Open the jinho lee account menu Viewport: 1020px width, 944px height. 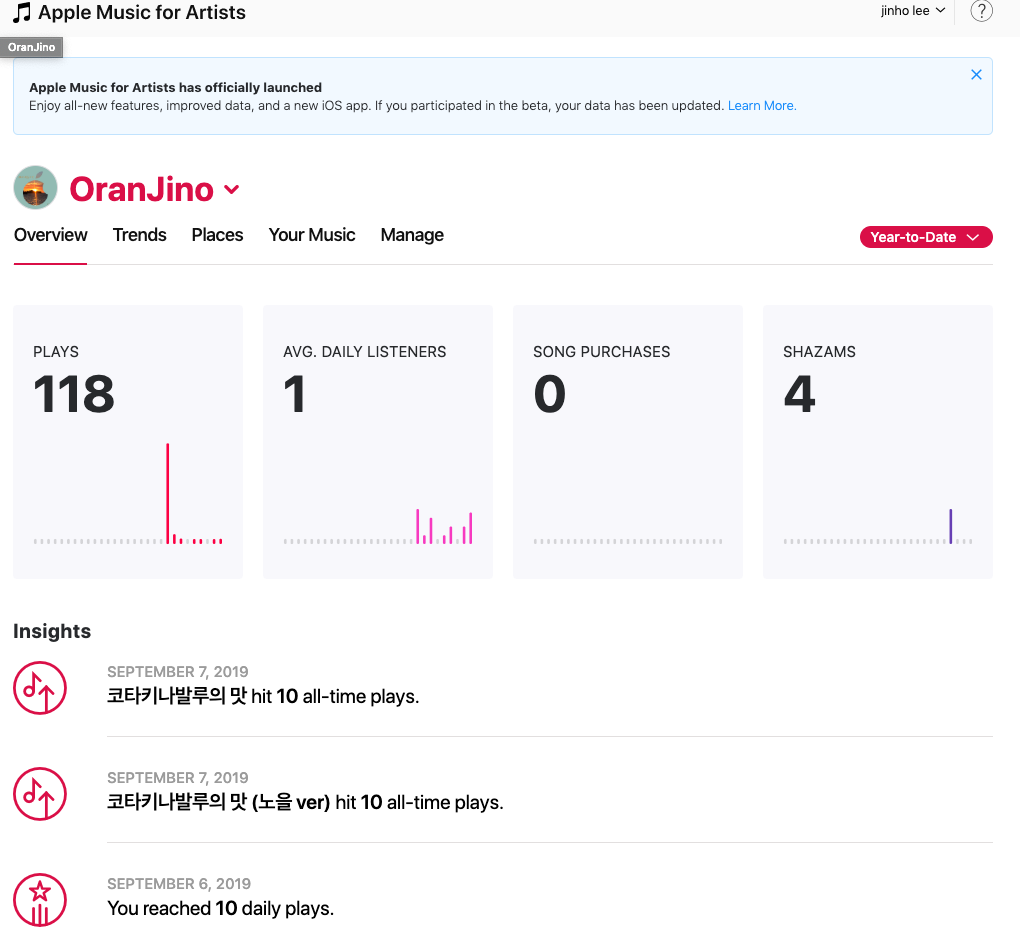click(912, 10)
